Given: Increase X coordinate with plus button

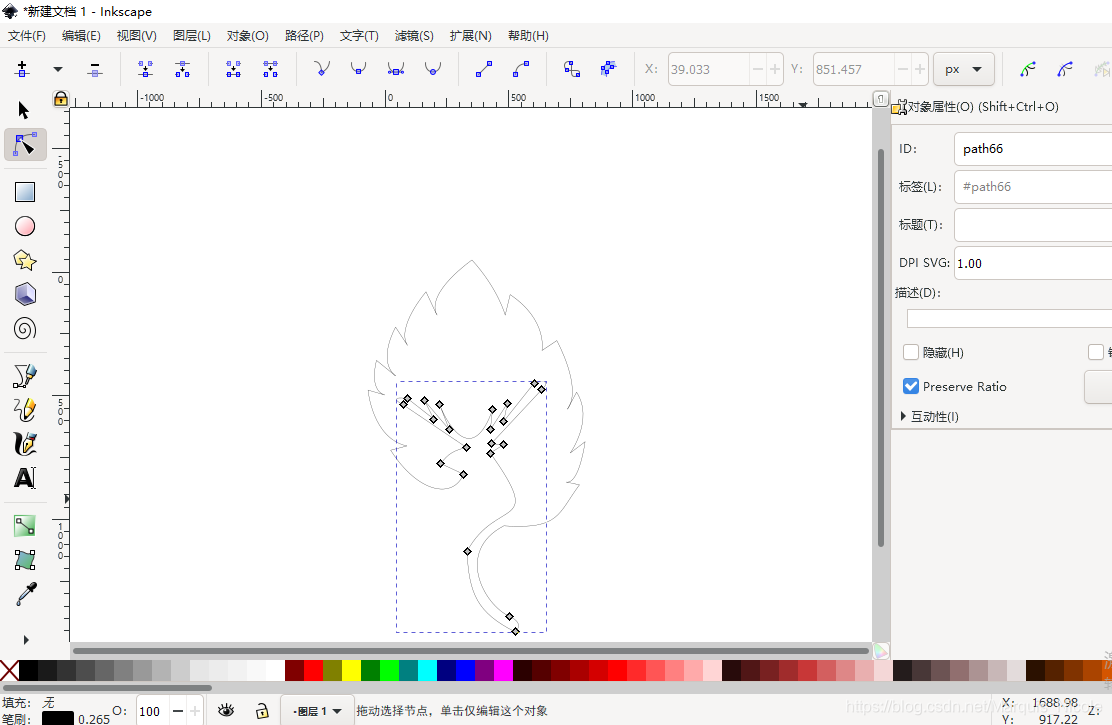Looking at the screenshot, I should pyautogui.click(x=774, y=69).
